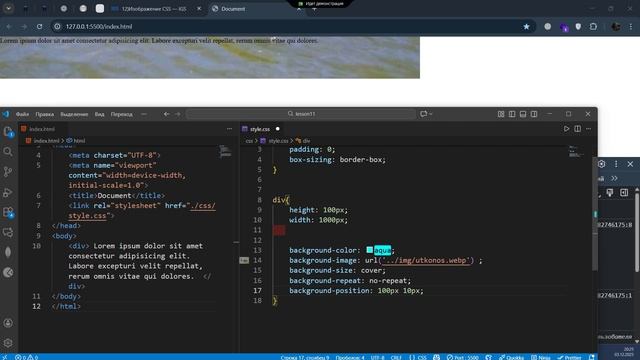This screenshot has height=360, width=640.
Task: Open the Extensions view
Action: click(8, 212)
